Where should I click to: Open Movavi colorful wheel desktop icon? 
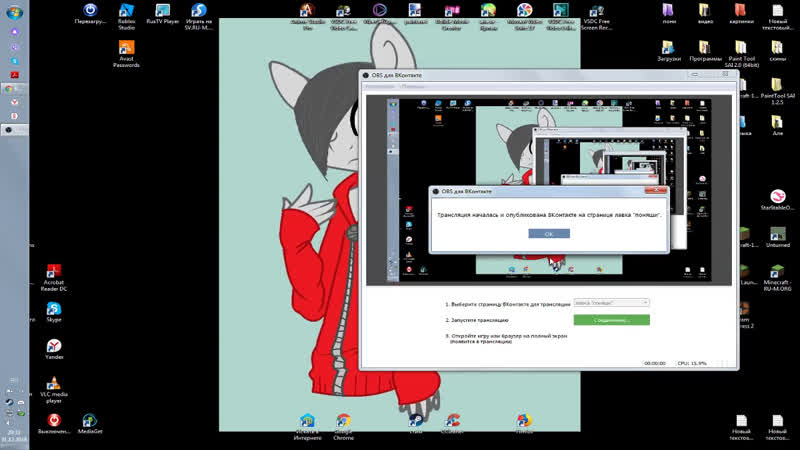(524, 17)
